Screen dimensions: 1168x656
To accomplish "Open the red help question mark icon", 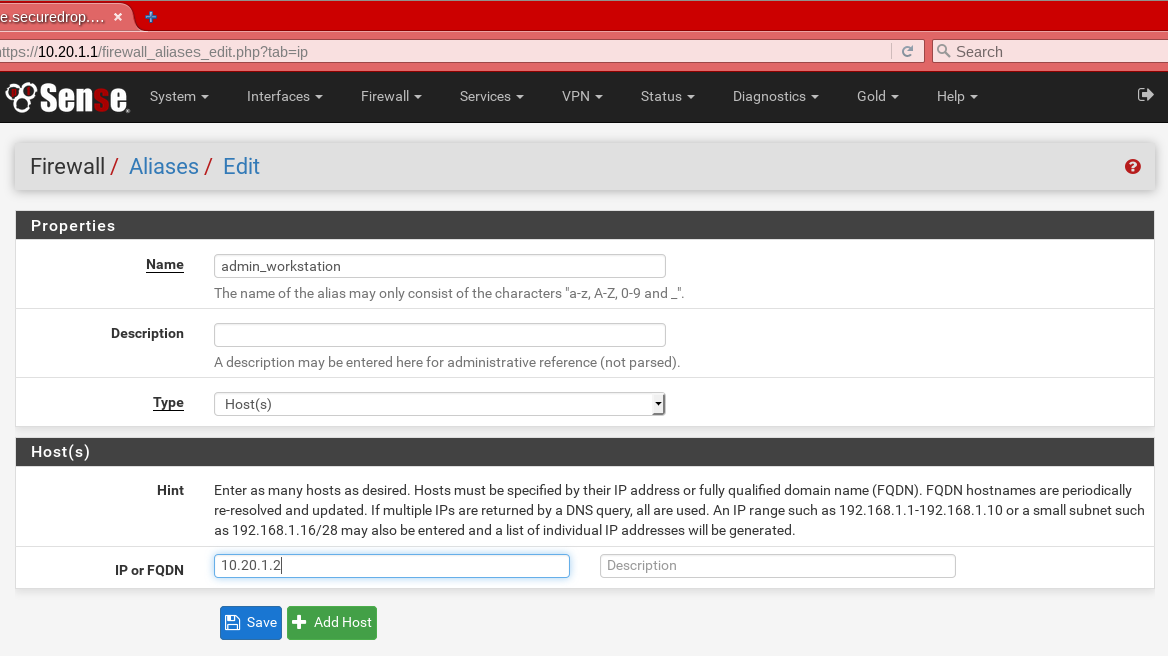I will pyautogui.click(x=1132, y=167).
